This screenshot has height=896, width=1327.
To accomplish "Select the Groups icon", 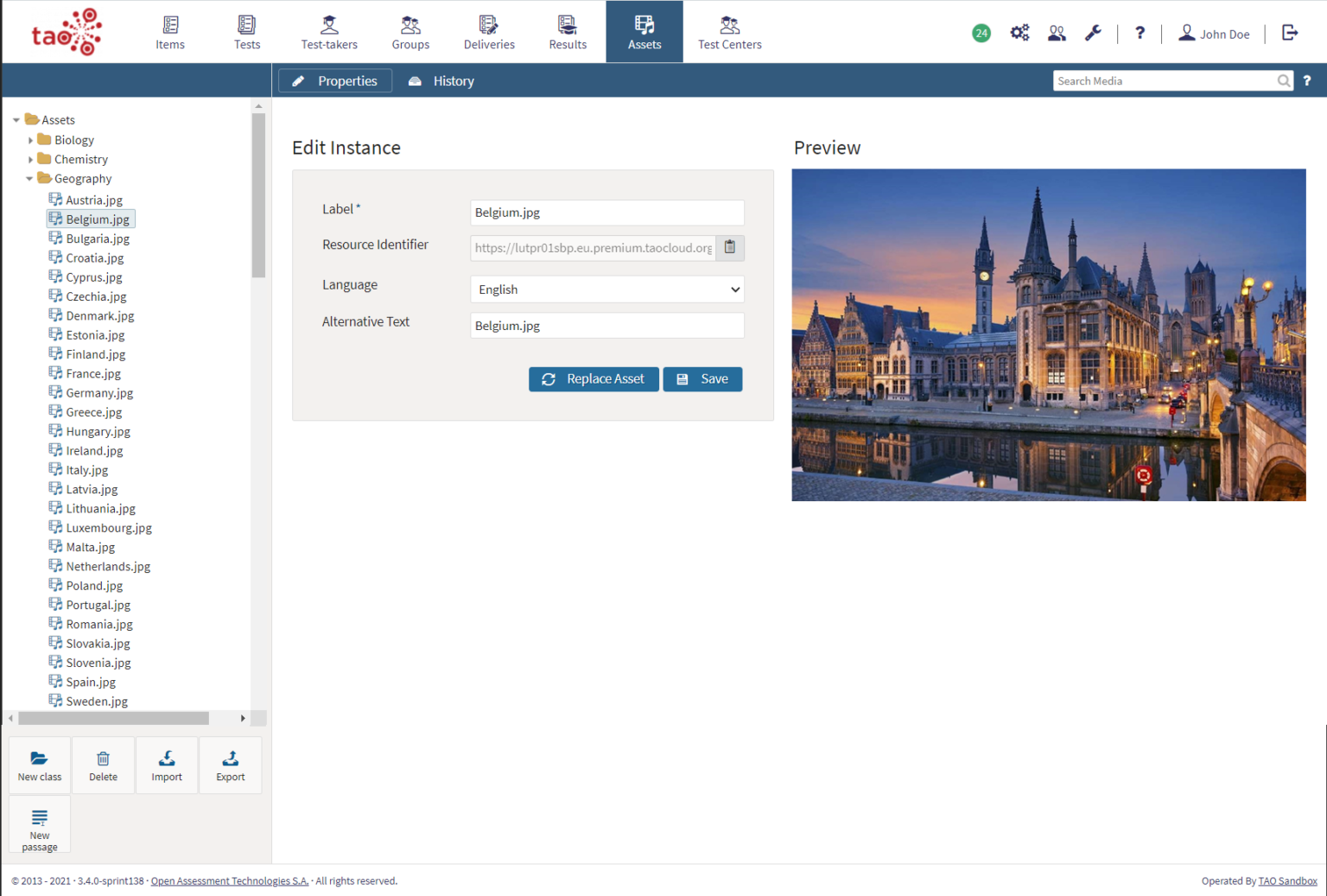I will pyautogui.click(x=410, y=32).
